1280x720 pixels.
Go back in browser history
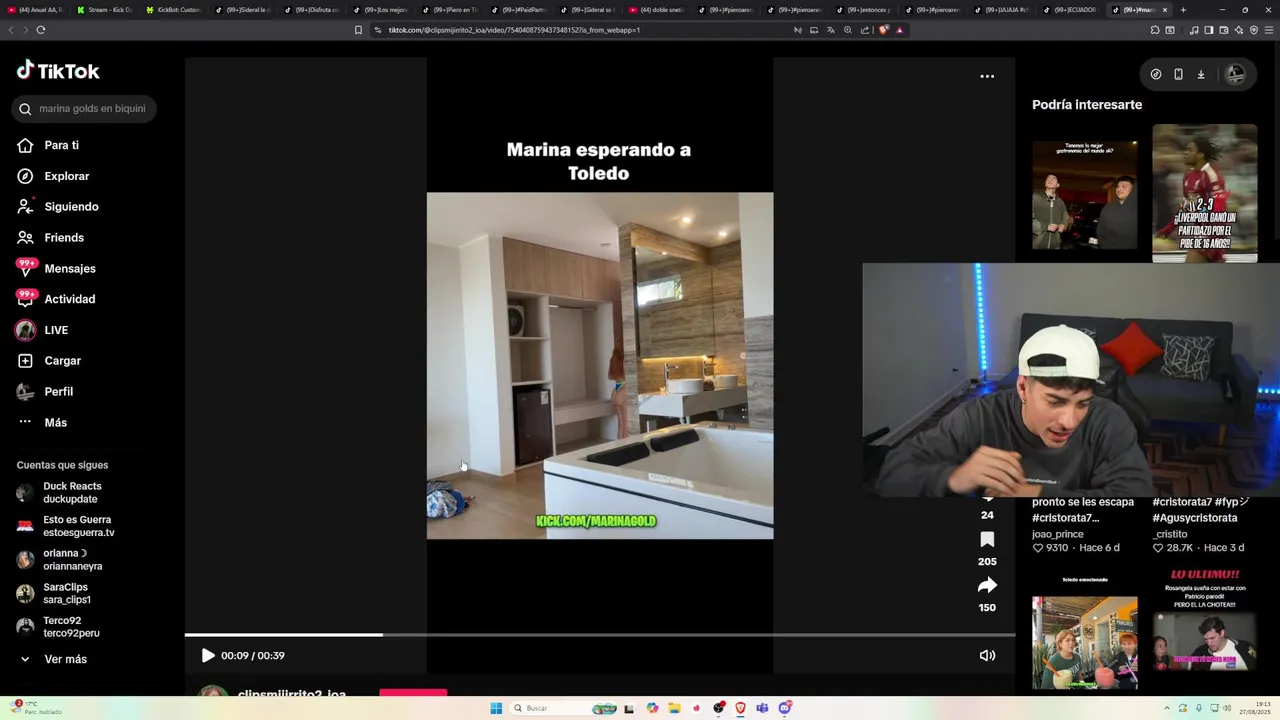(11, 30)
